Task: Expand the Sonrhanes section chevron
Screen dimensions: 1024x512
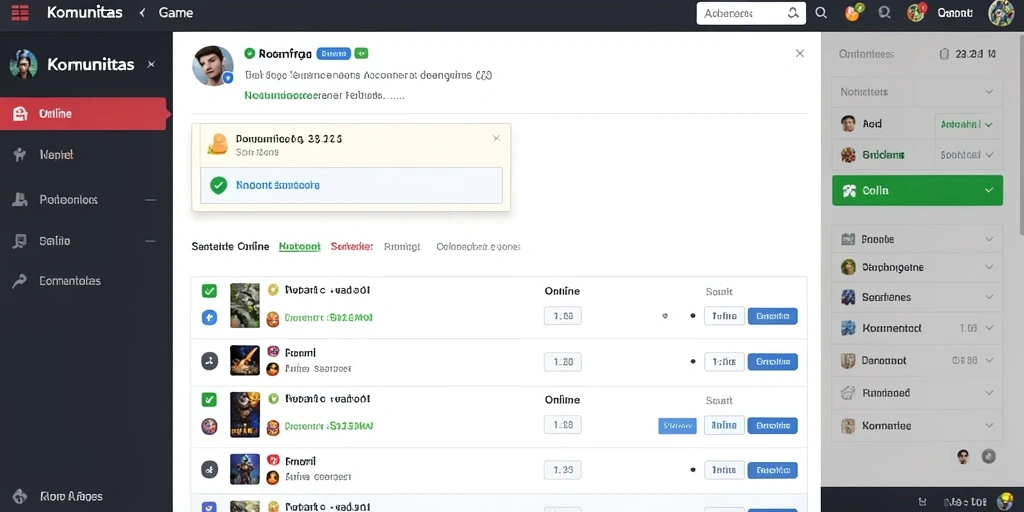Action: click(989, 297)
